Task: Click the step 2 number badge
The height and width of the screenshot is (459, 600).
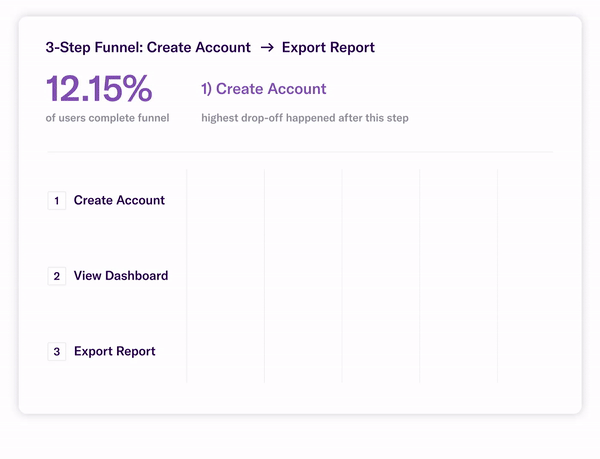Action: 57,276
